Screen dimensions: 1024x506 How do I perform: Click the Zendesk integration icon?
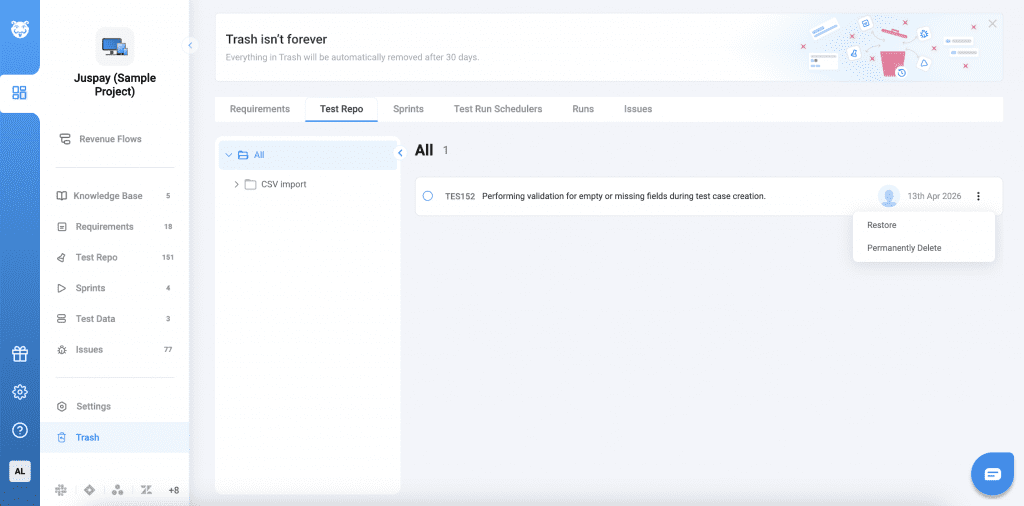coord(146,490)
